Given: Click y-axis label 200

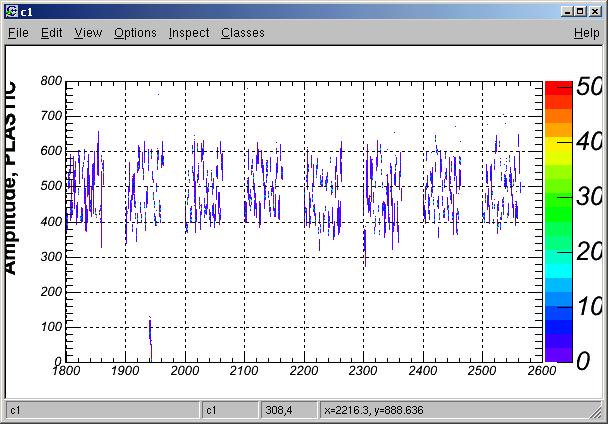Looking at the screenshot, I should coord(51,292).
